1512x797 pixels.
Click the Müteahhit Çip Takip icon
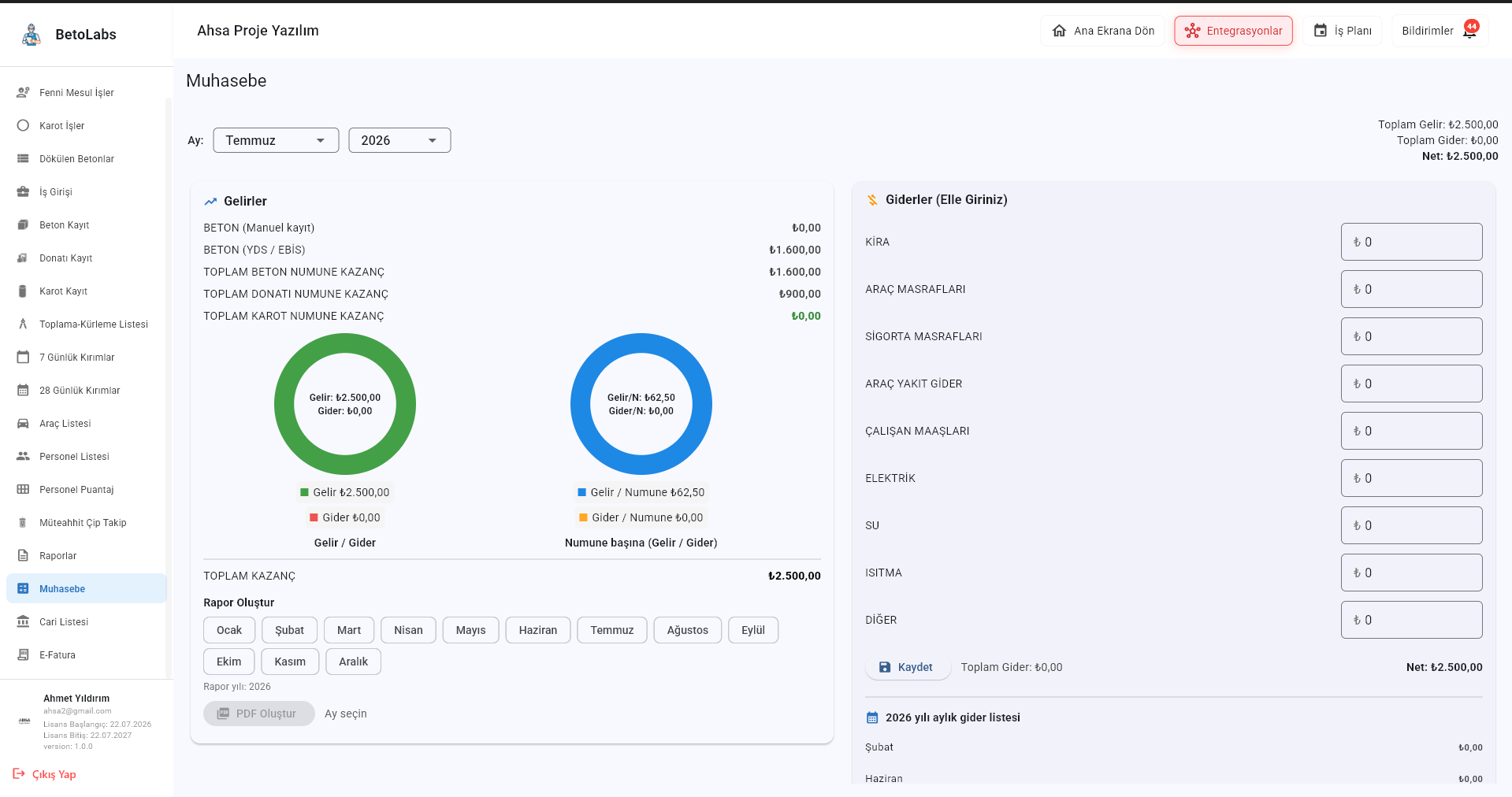pos(23,522)
